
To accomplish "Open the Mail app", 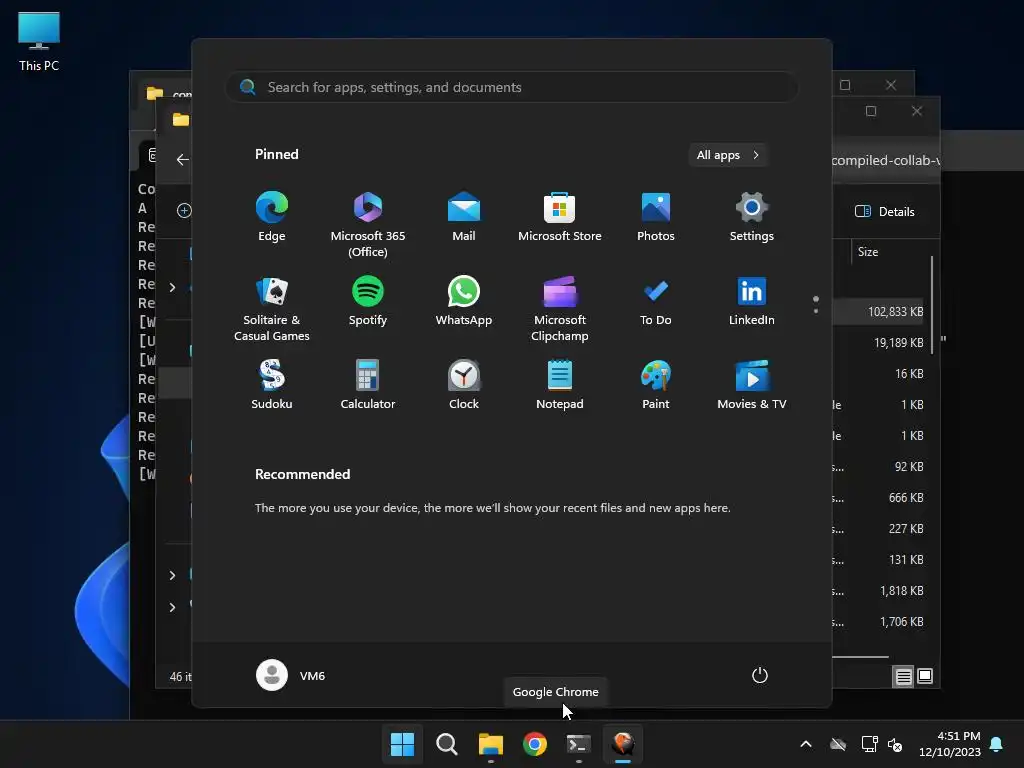I will 464,216.
